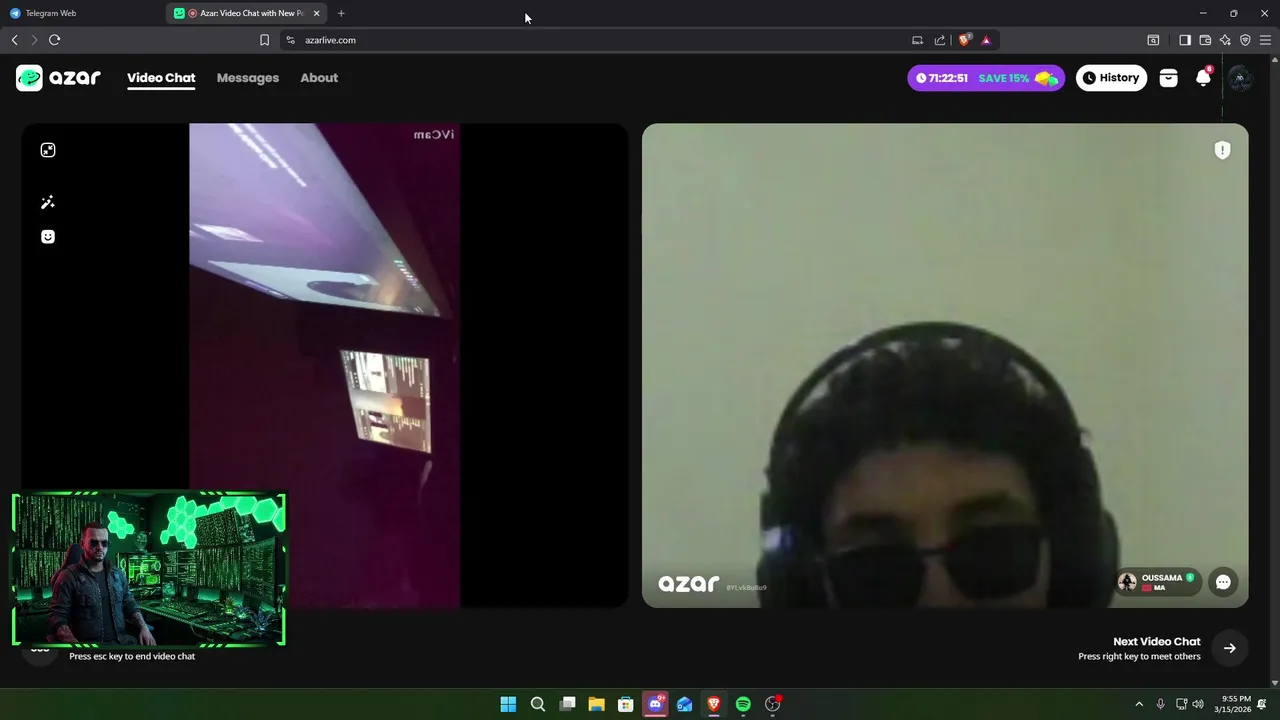Open the browser hamburger menu
The width and height of the screenshot is (1280, 720).
(x=1265, y=40)
